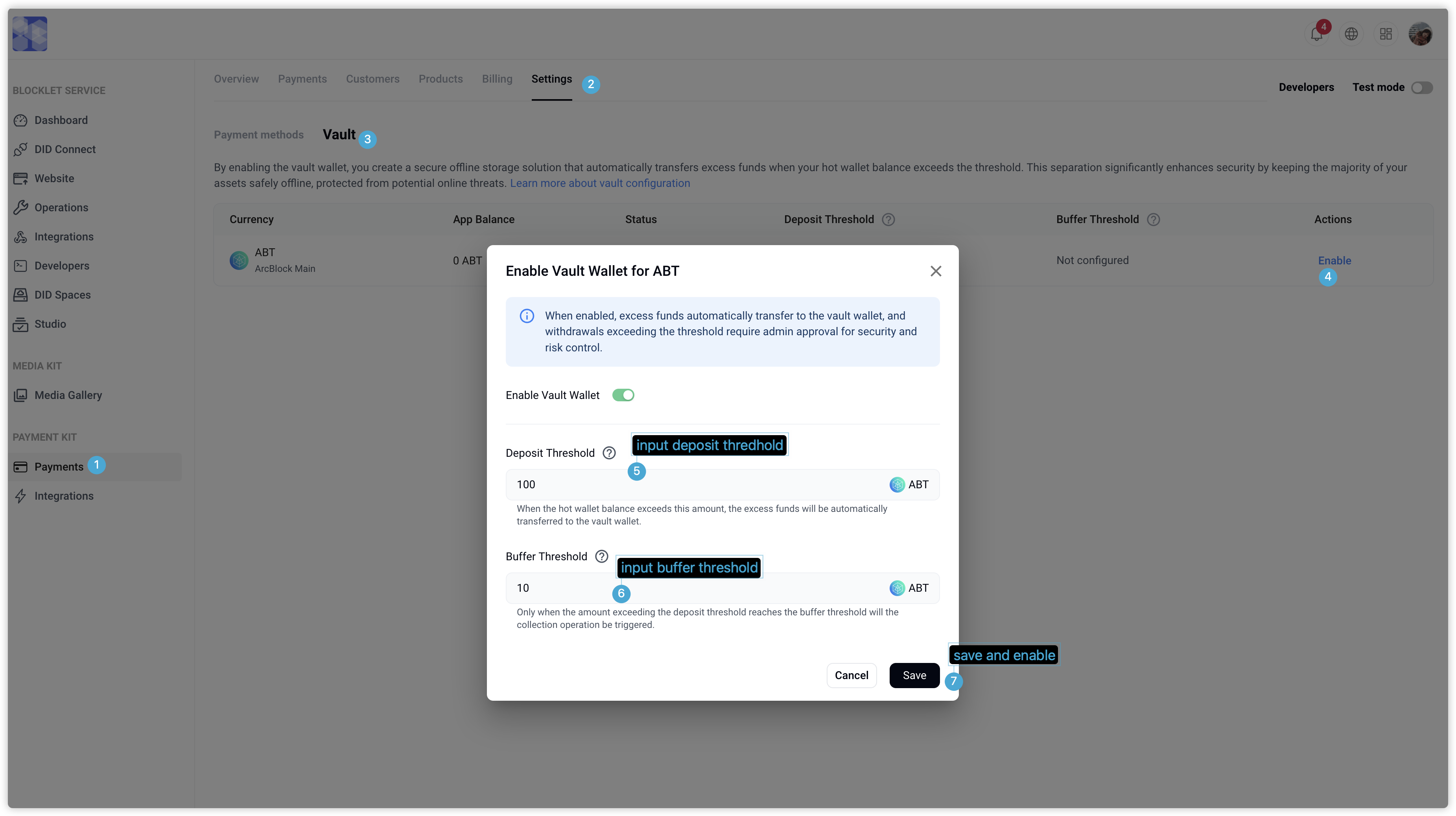This screenshot has height=816, width=1456.
Task: Select DID Spaces in sidebar
Action: pos(62,295)
